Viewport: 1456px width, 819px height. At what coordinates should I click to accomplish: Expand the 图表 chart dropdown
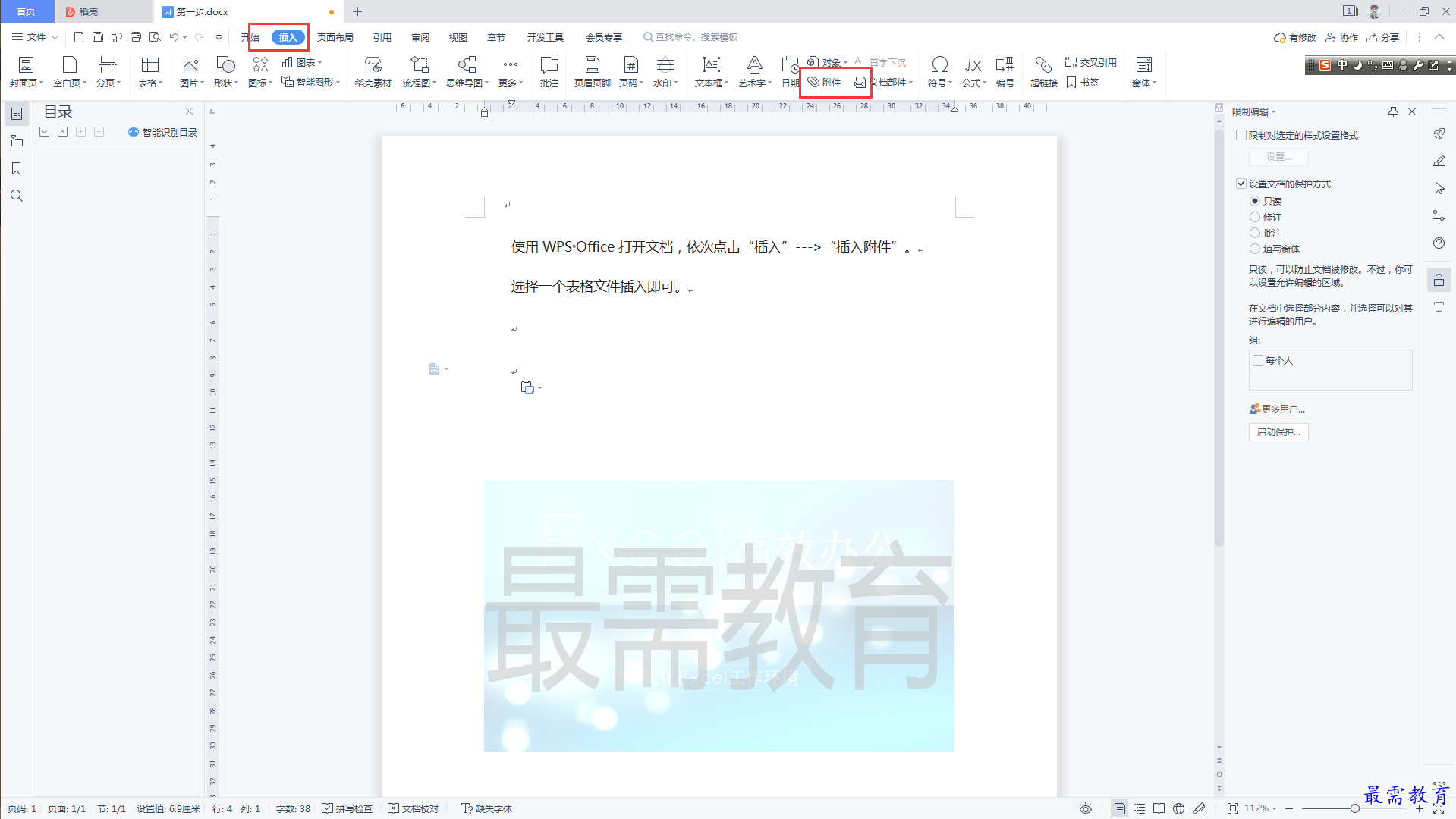320,63
